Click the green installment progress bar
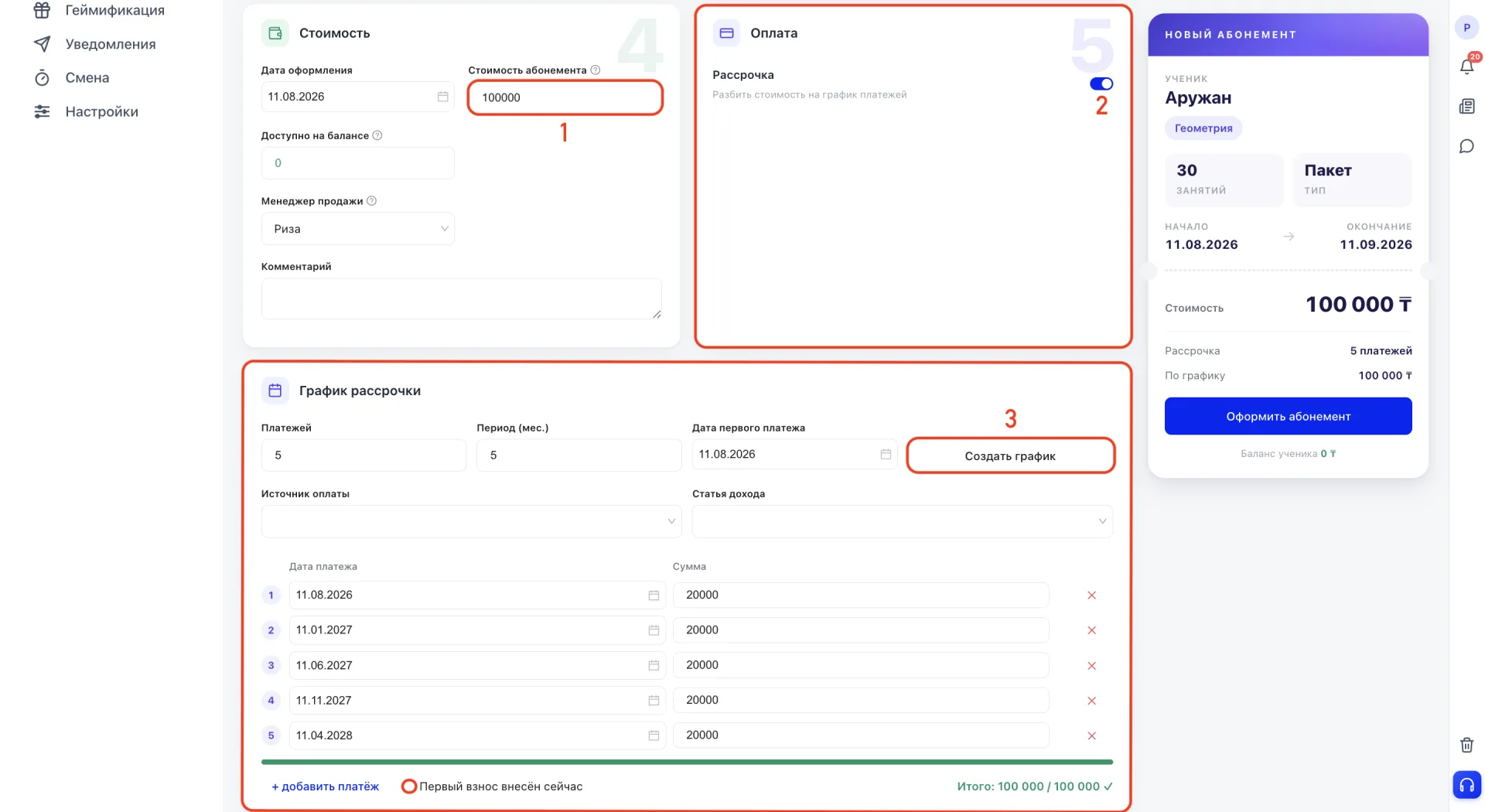The width and height of the screenshot is (1485, 812). (x=688, y=762)
